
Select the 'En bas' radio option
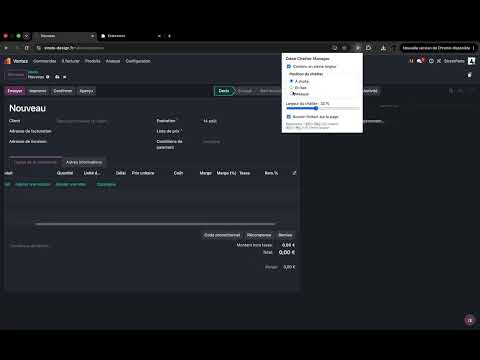[291, 87]
